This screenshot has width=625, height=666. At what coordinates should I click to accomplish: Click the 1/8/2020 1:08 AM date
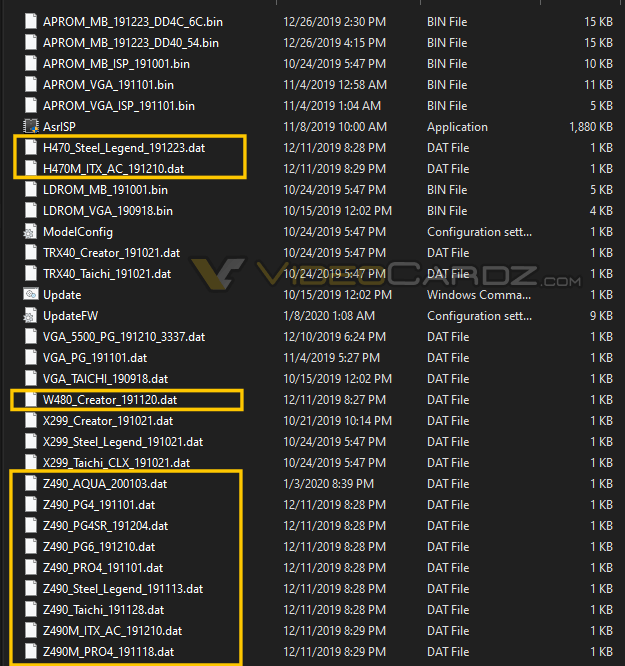[329, 316]
